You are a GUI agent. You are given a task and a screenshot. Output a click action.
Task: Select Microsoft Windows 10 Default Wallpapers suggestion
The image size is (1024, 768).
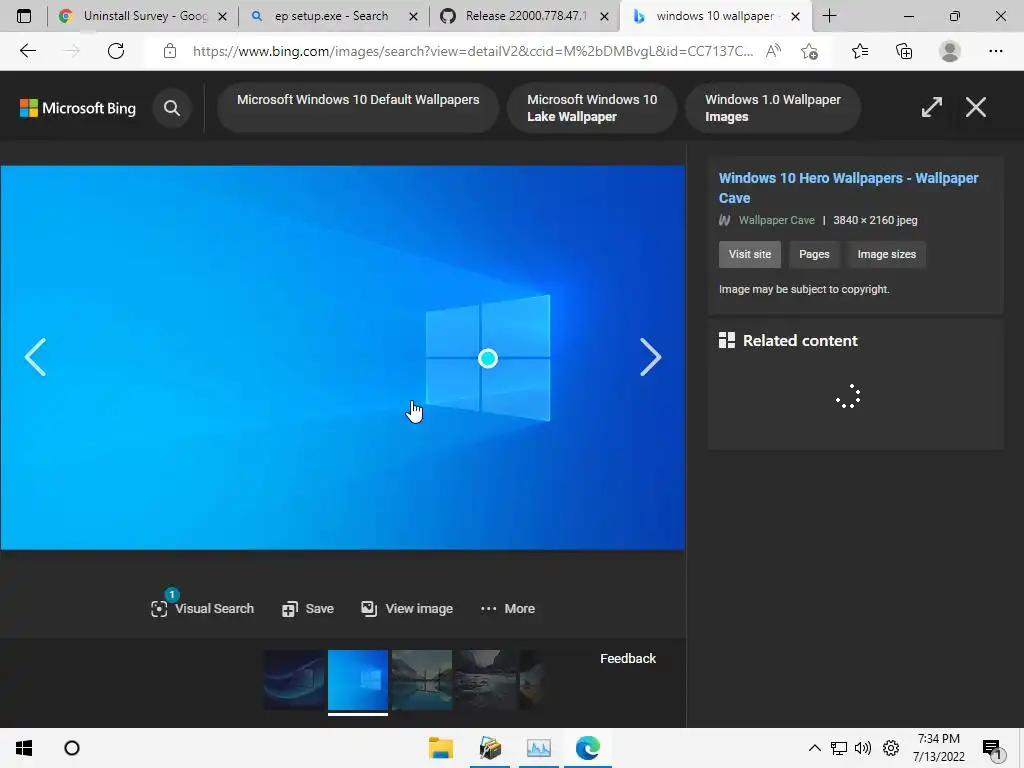click(358, 108)
